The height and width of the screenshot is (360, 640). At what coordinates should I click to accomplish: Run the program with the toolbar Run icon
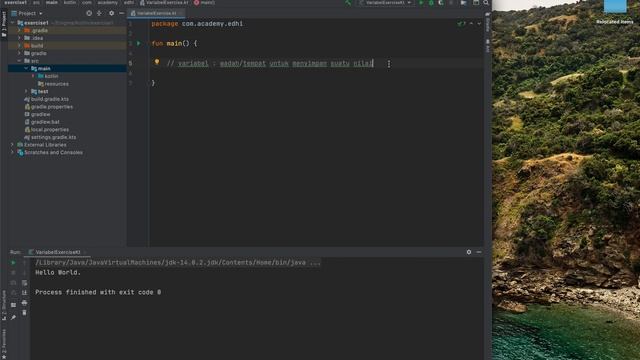[x=421, y=3]
